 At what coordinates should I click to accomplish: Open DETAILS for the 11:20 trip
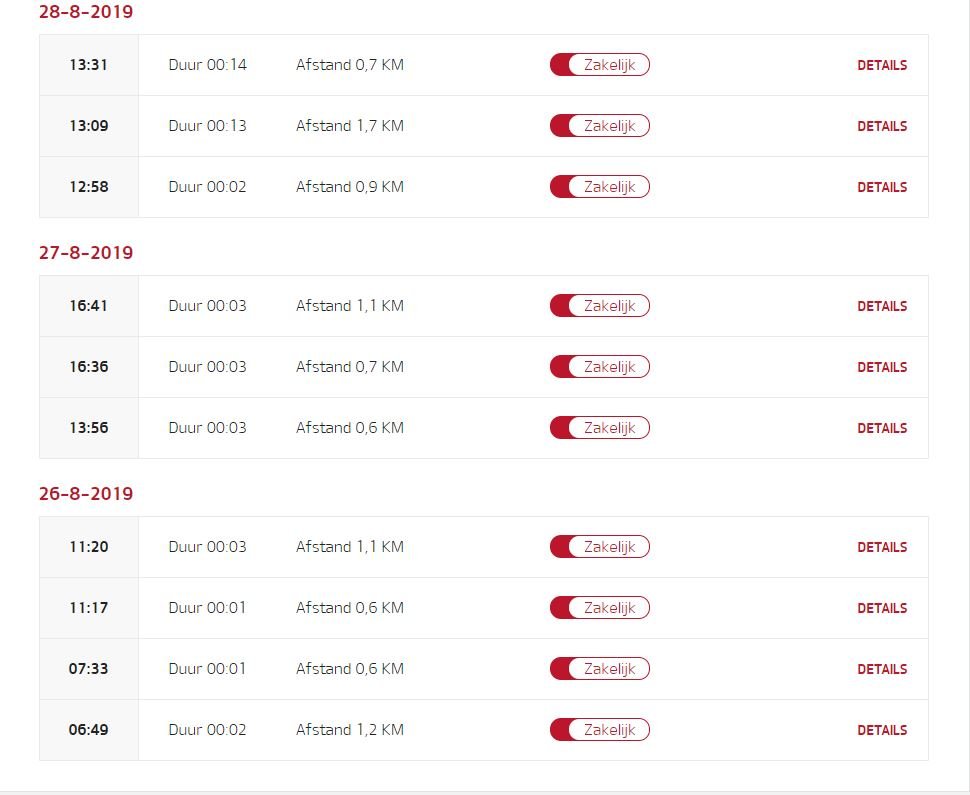(882, 547)
